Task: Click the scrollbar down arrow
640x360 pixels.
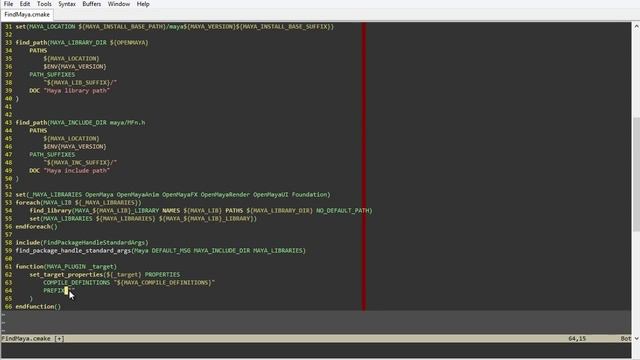Action: [x=636, y=338]
